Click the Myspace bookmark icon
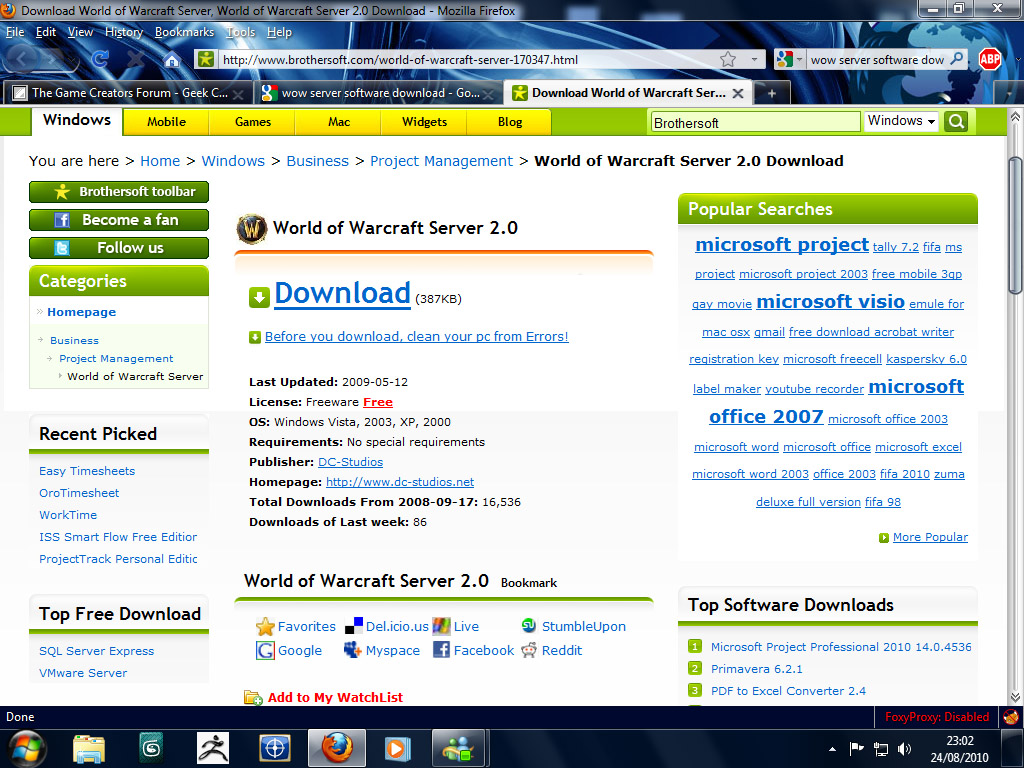This screenshot has height=768, width=1024. tap(353, 650)
